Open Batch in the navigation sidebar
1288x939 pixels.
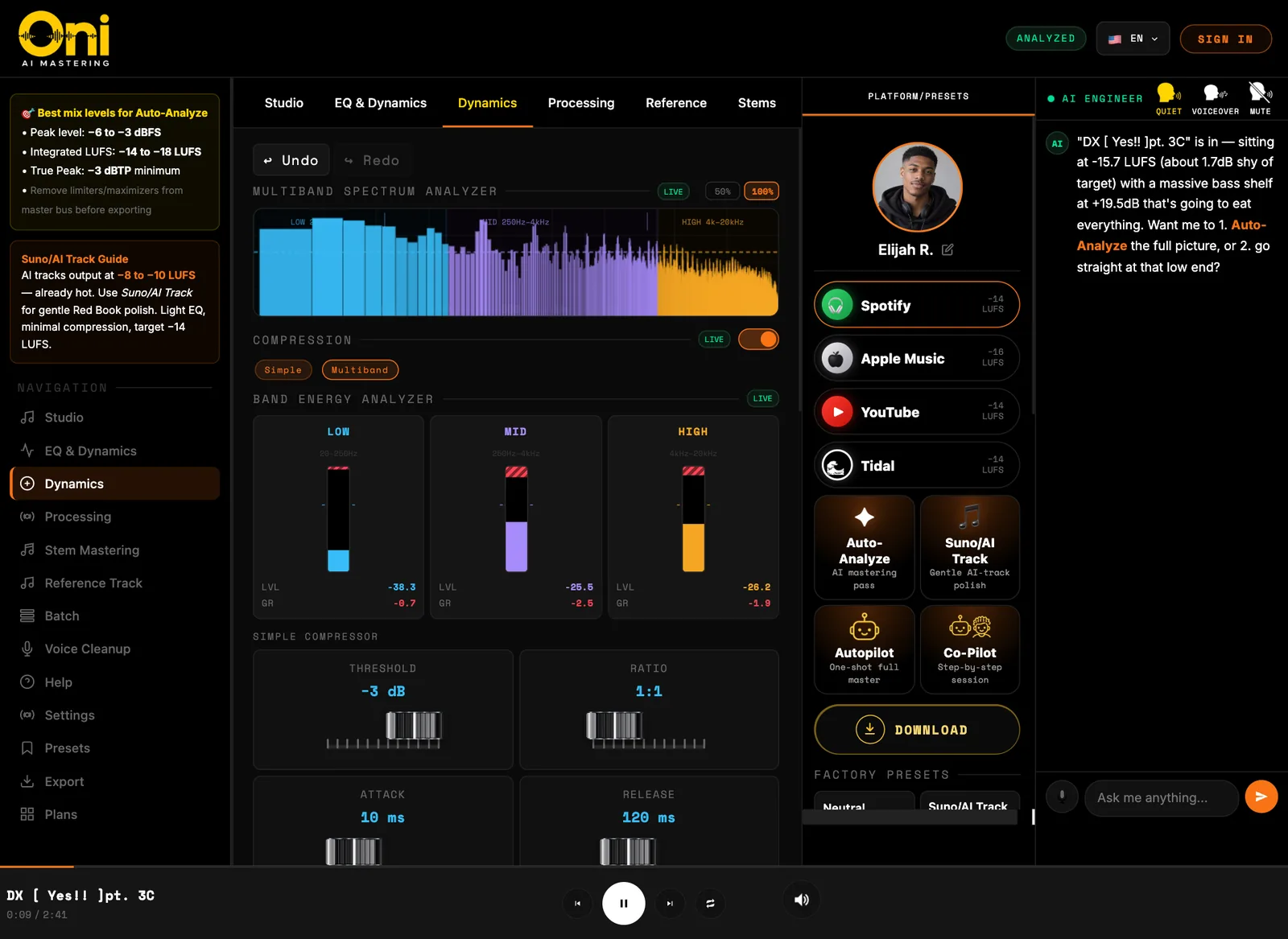(x=114, y=616)
